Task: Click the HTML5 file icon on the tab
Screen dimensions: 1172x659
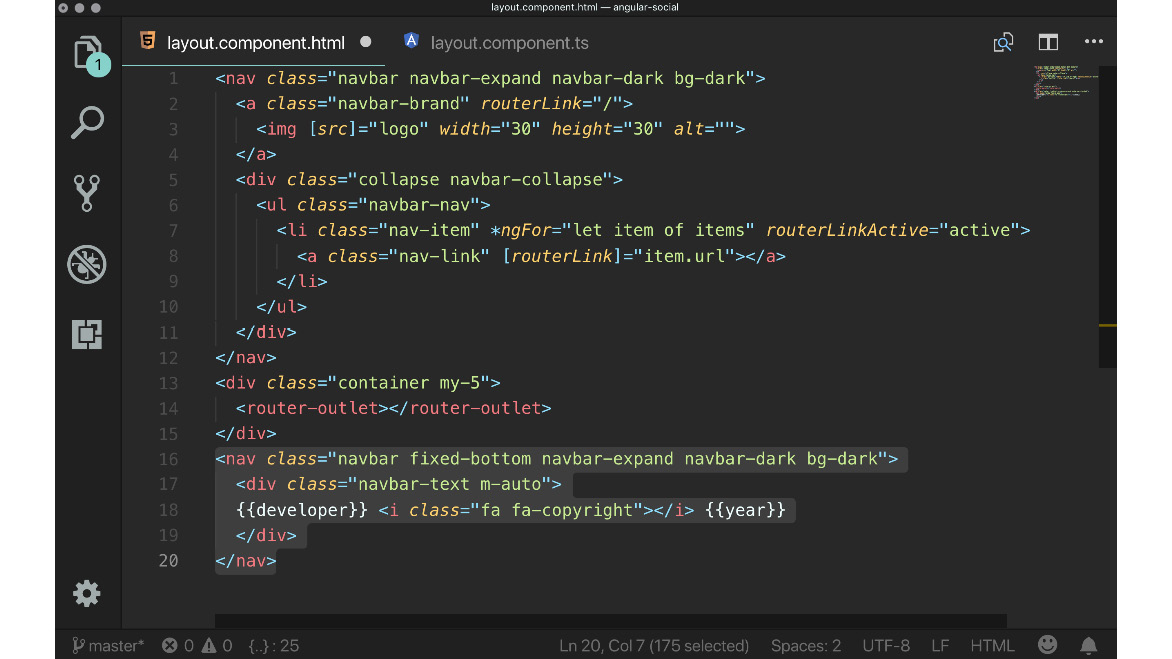Action: pos(148,41)
